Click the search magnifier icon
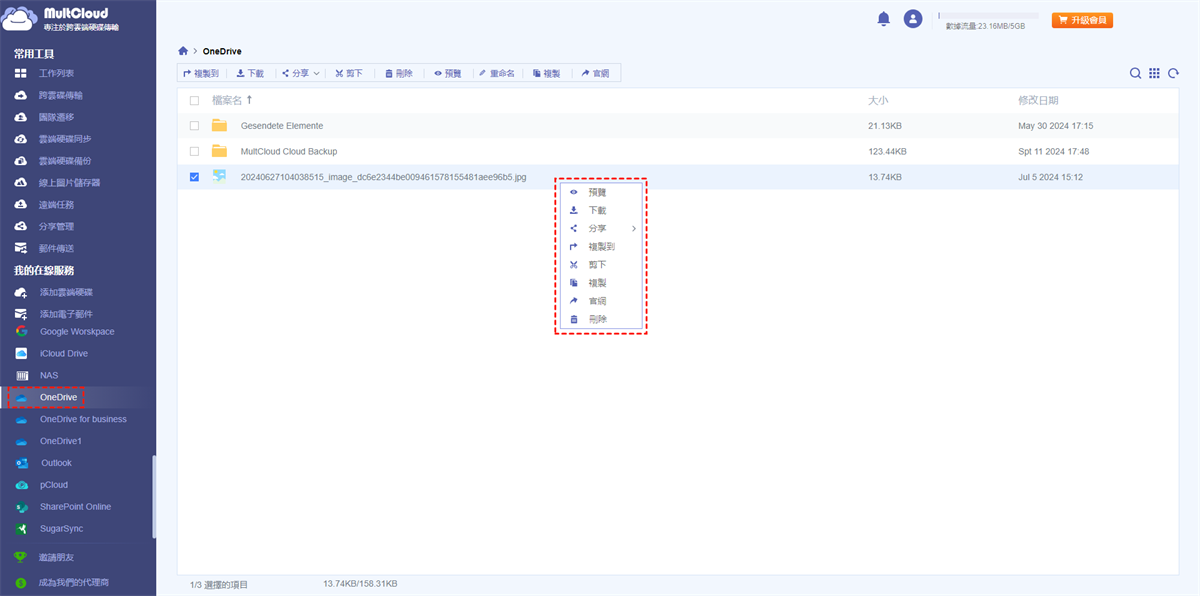Image resolution: width=1200 pixels, height=596 pixels. click(x=1136, y=73)
